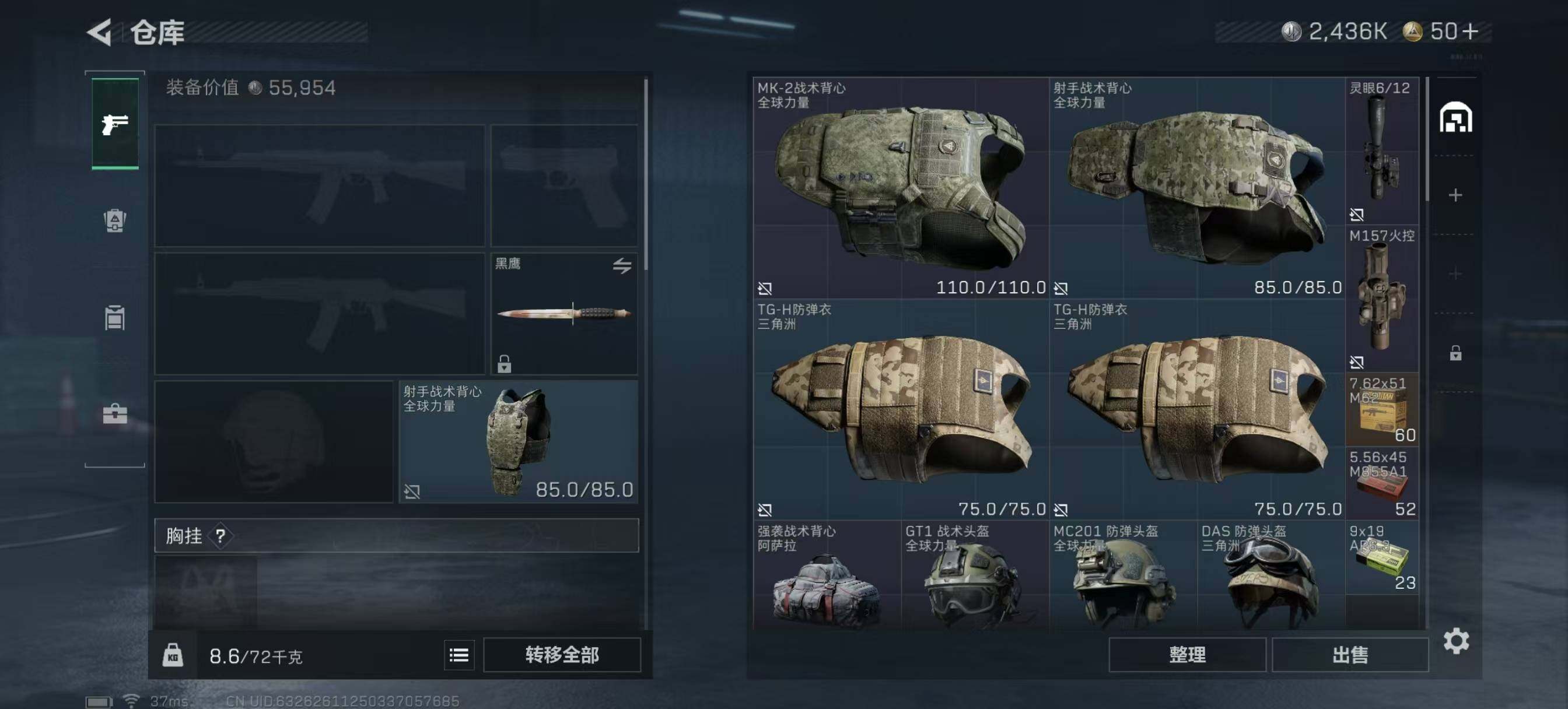Click the 整理 sort button
This screenshot has width=1568, height=709.
coord(1187,655)
